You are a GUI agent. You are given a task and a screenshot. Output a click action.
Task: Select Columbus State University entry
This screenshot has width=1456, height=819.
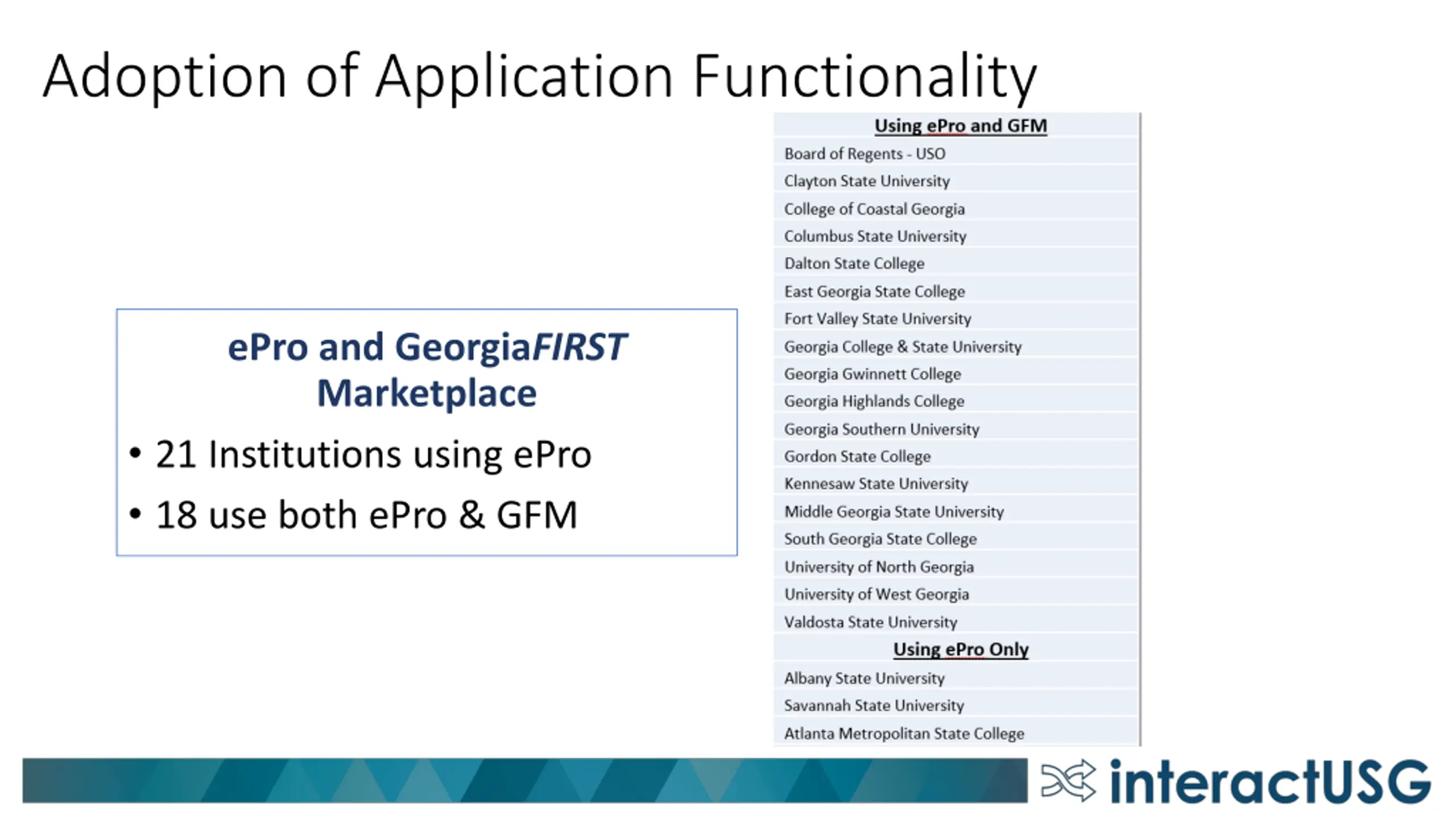875,236
